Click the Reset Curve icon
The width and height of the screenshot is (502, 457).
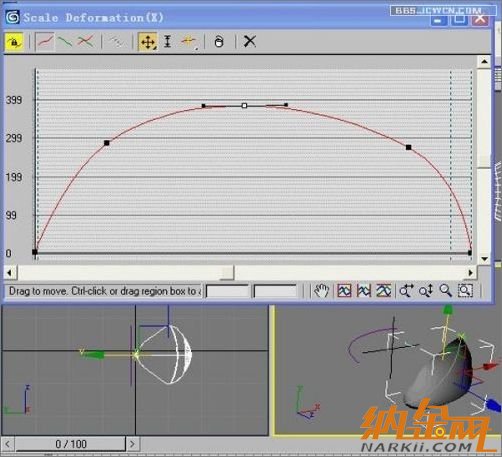[219, 42]
